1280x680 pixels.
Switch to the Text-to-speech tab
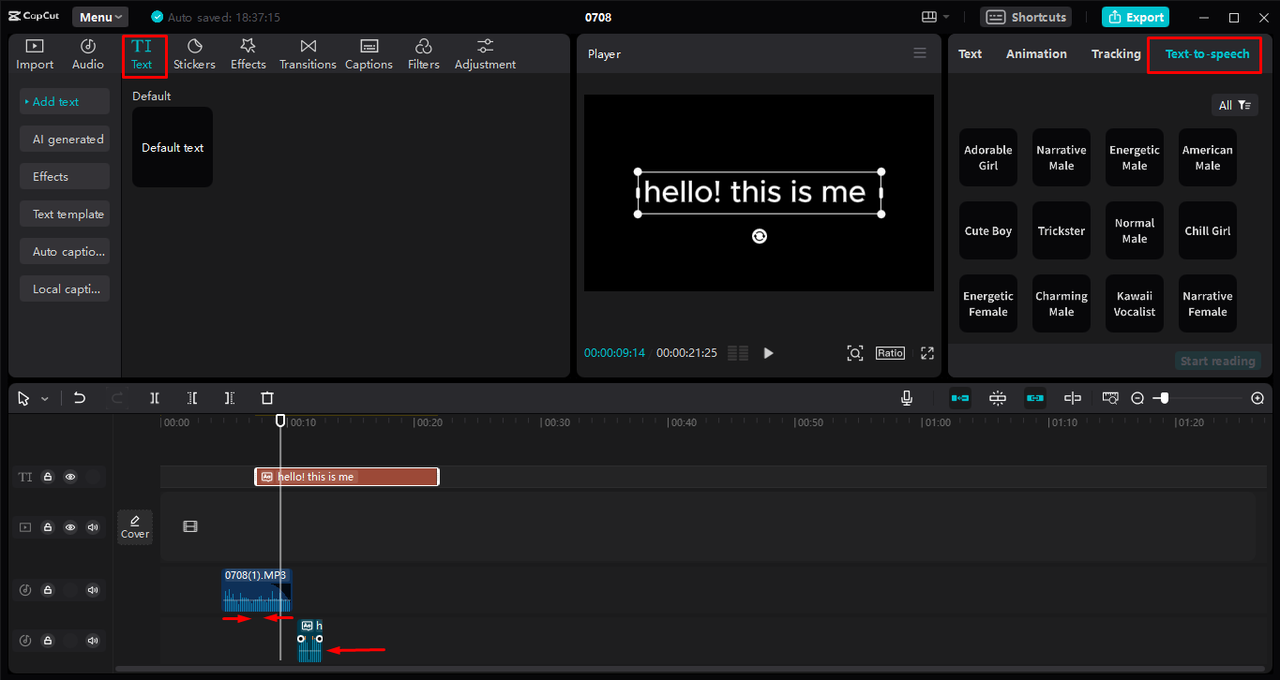click(1207, 54)
